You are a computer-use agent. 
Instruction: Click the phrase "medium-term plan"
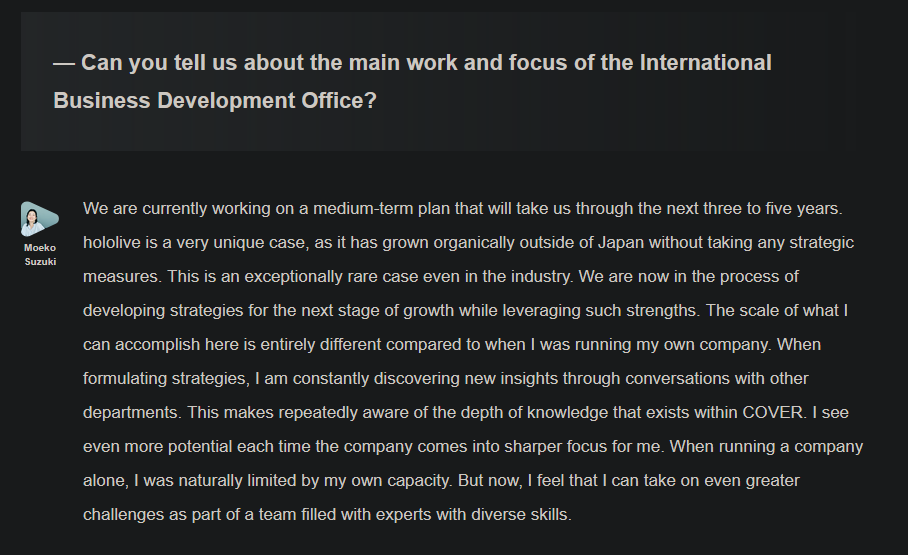tap(376, 209)
